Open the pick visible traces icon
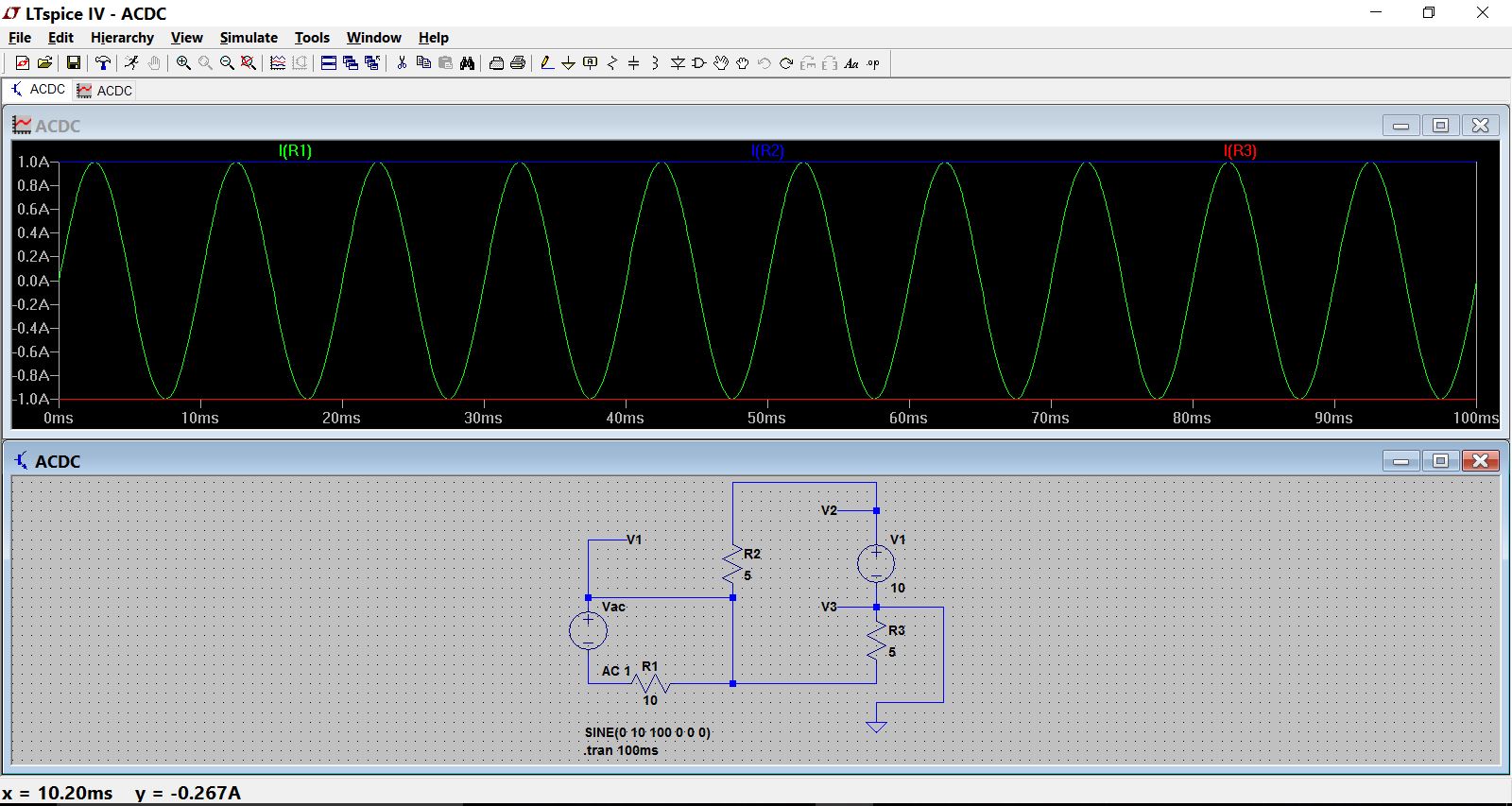Viewport: 1512px width, 806px height. 278,63
